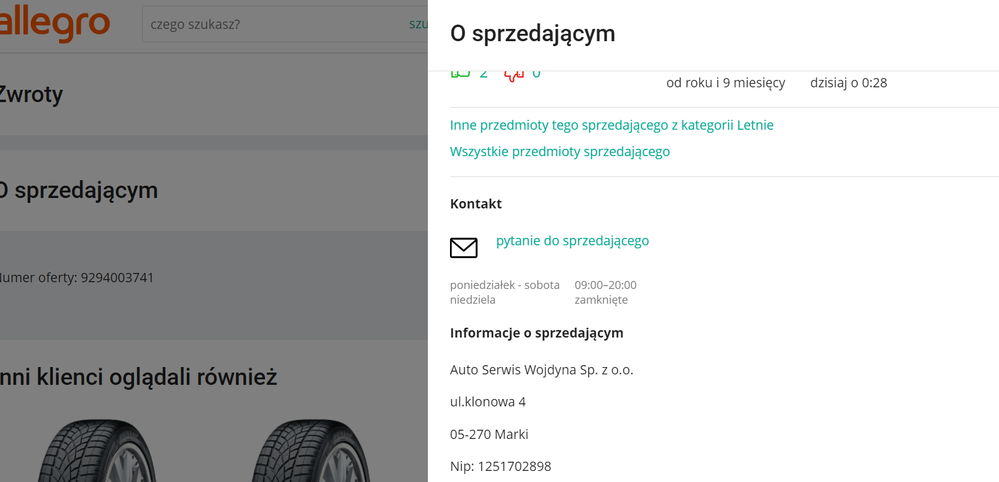Click the green thumbs-up rating icon
Viewport: 999px width, 482px height.
(460, 73)
